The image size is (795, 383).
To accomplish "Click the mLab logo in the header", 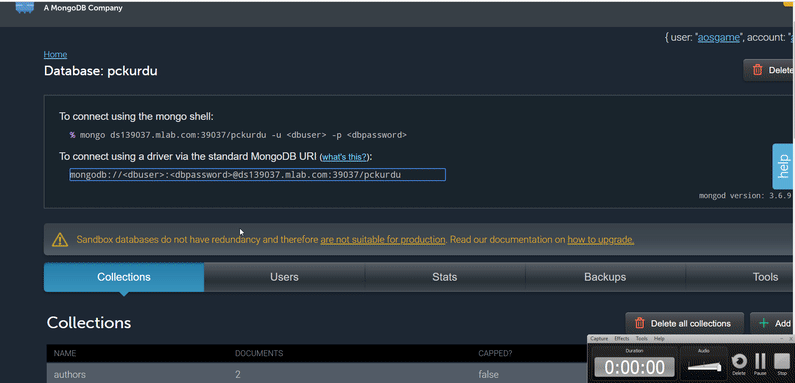I will (25, 7).
